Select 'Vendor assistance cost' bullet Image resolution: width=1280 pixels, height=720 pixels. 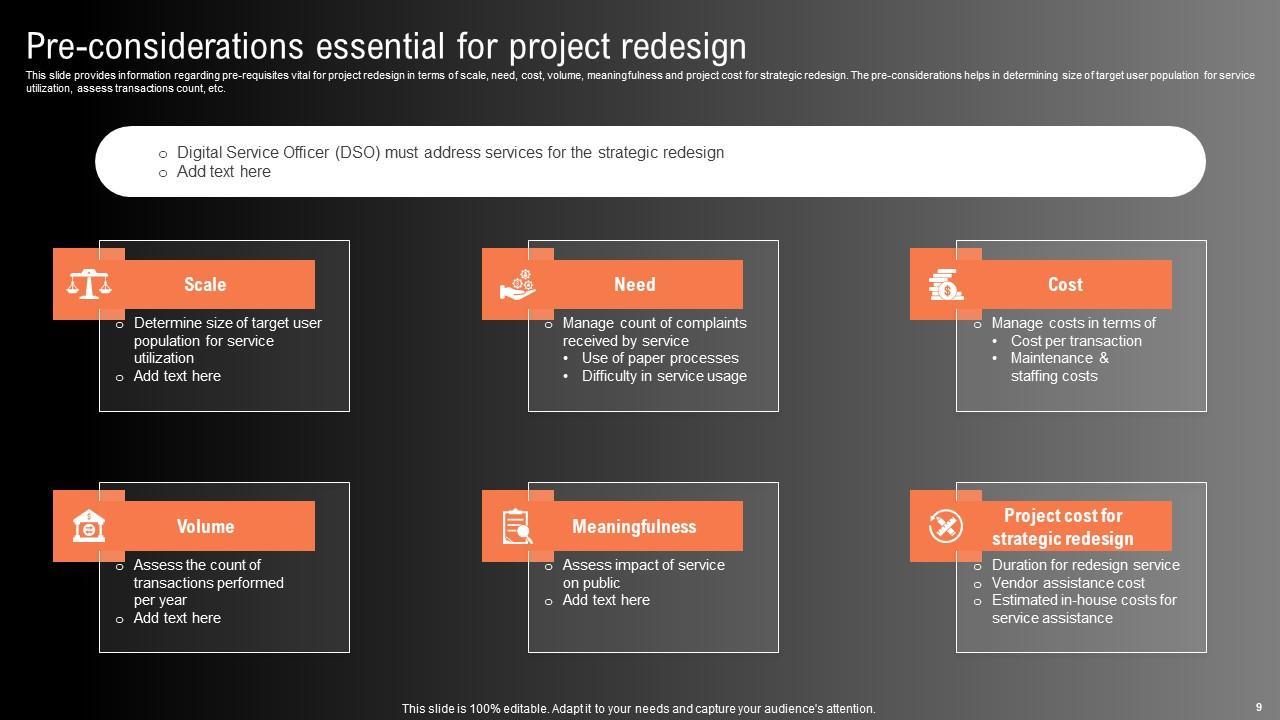coord(1068,583)
